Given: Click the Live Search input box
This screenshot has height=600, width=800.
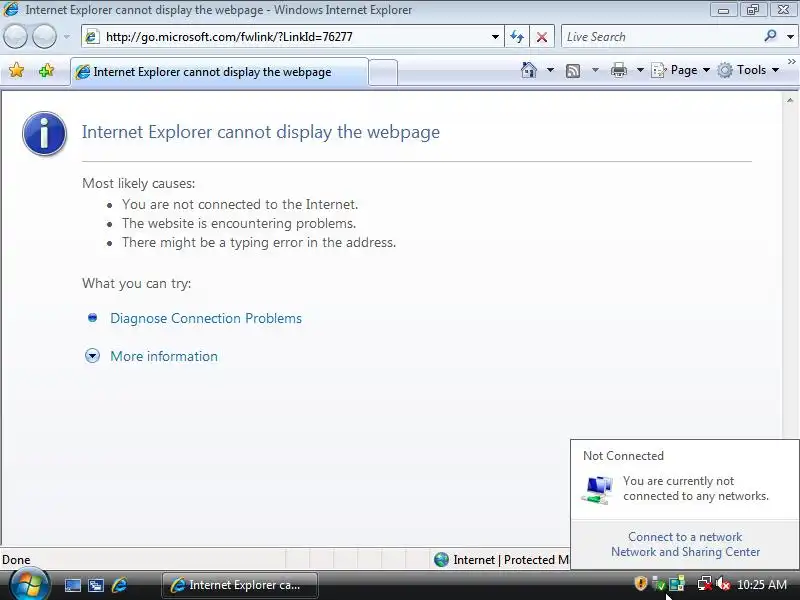Looking at the screenshot, I should (x=661, y=37).
